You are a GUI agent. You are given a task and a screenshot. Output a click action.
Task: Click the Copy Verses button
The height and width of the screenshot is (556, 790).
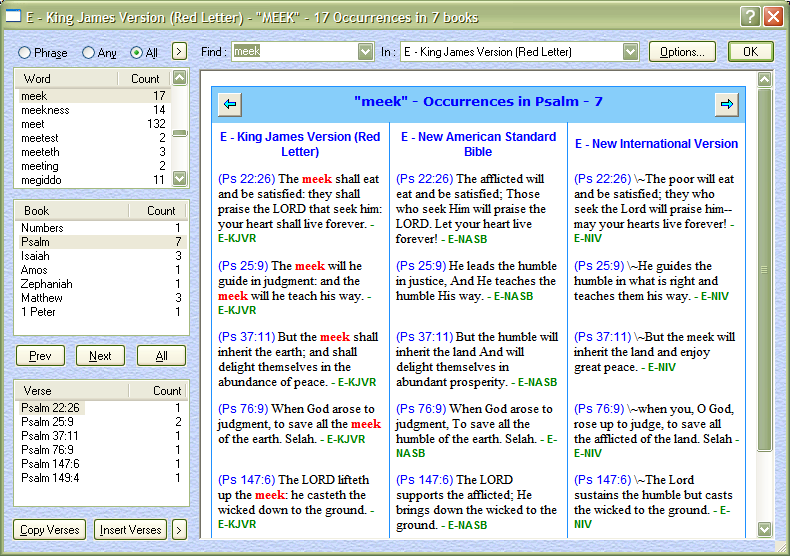49,529
